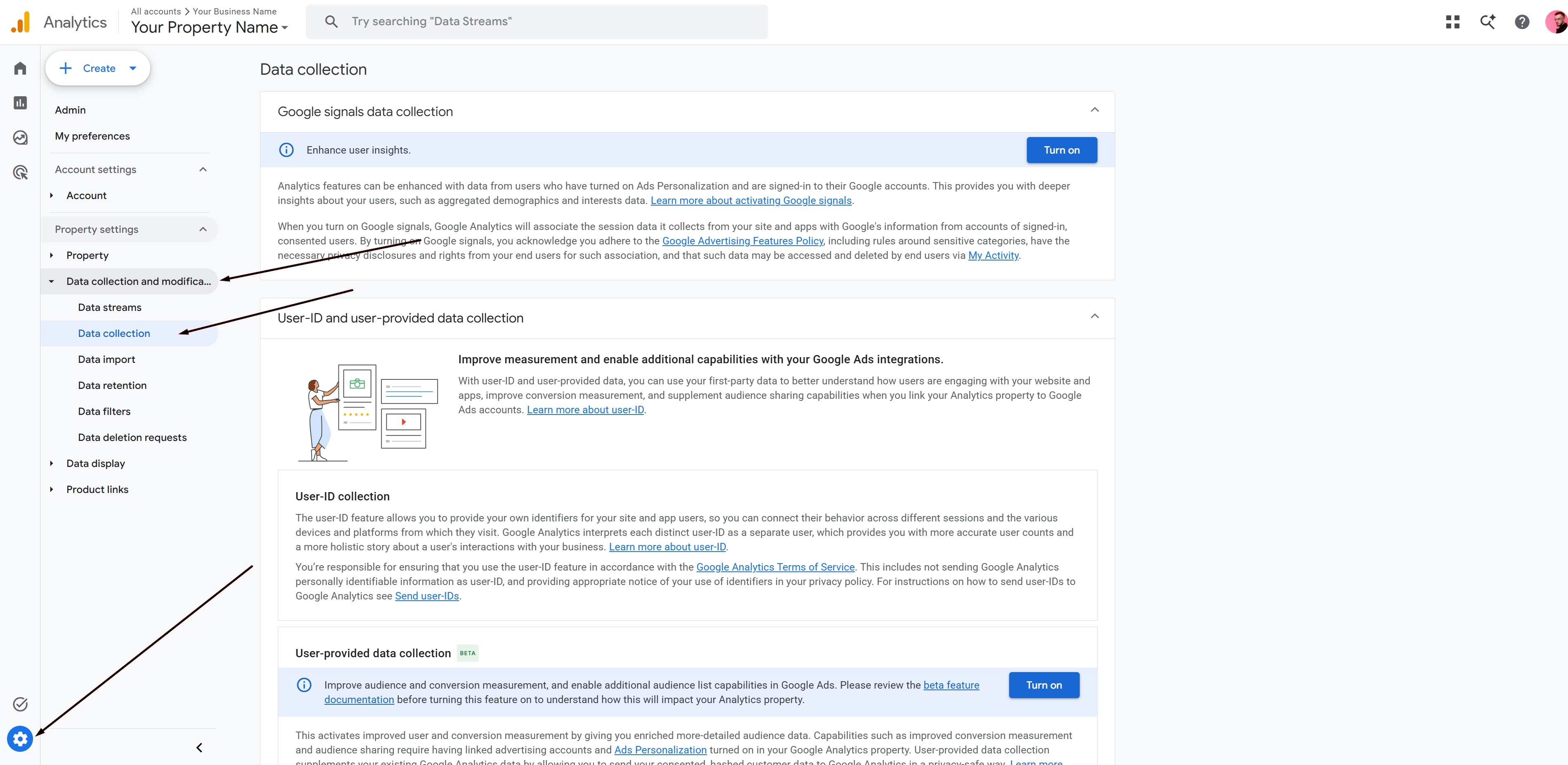
Task: Open the user account avatar
Action: click(x=1556, y=22)
